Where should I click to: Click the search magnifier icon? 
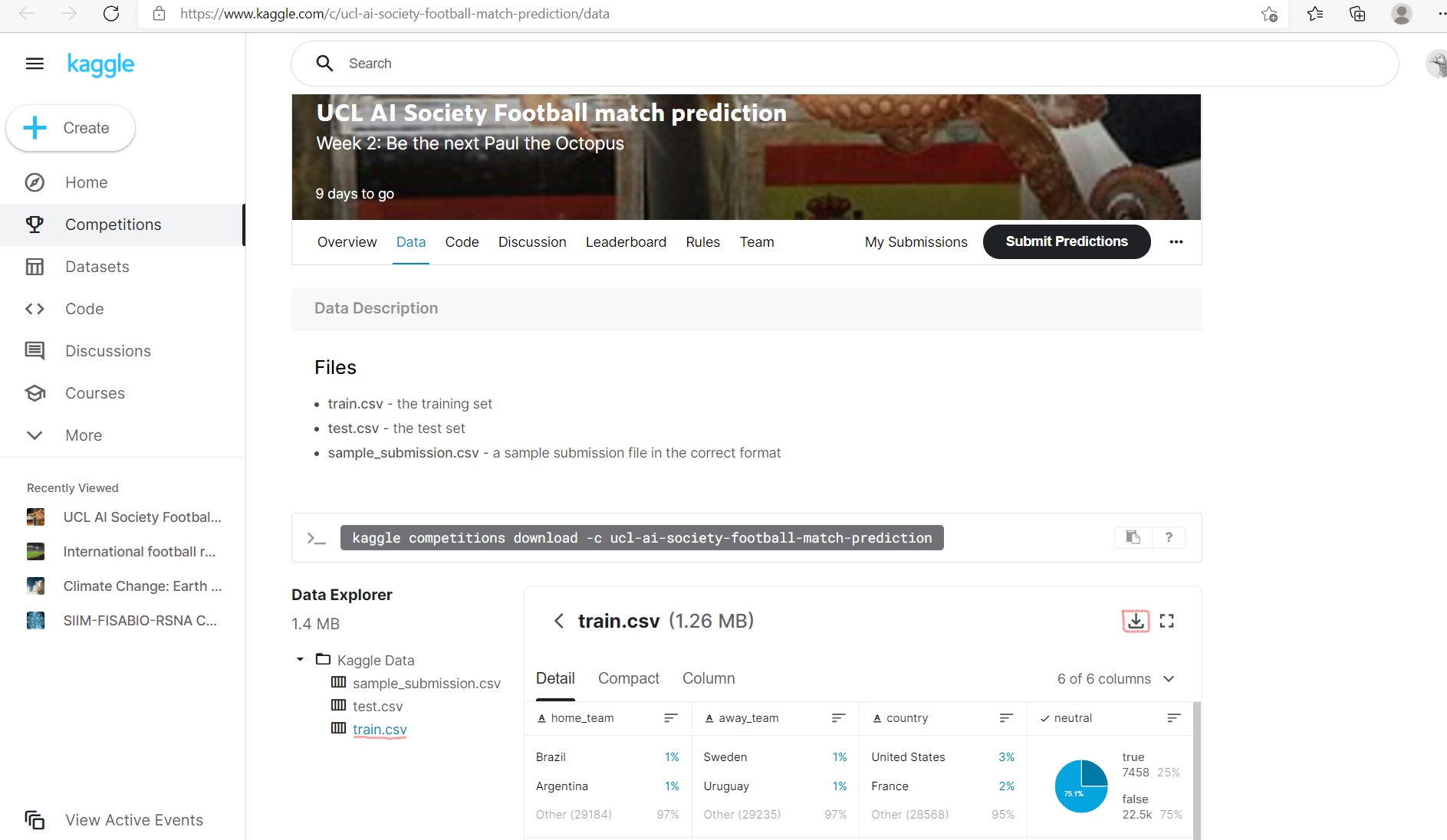(325, 64)
